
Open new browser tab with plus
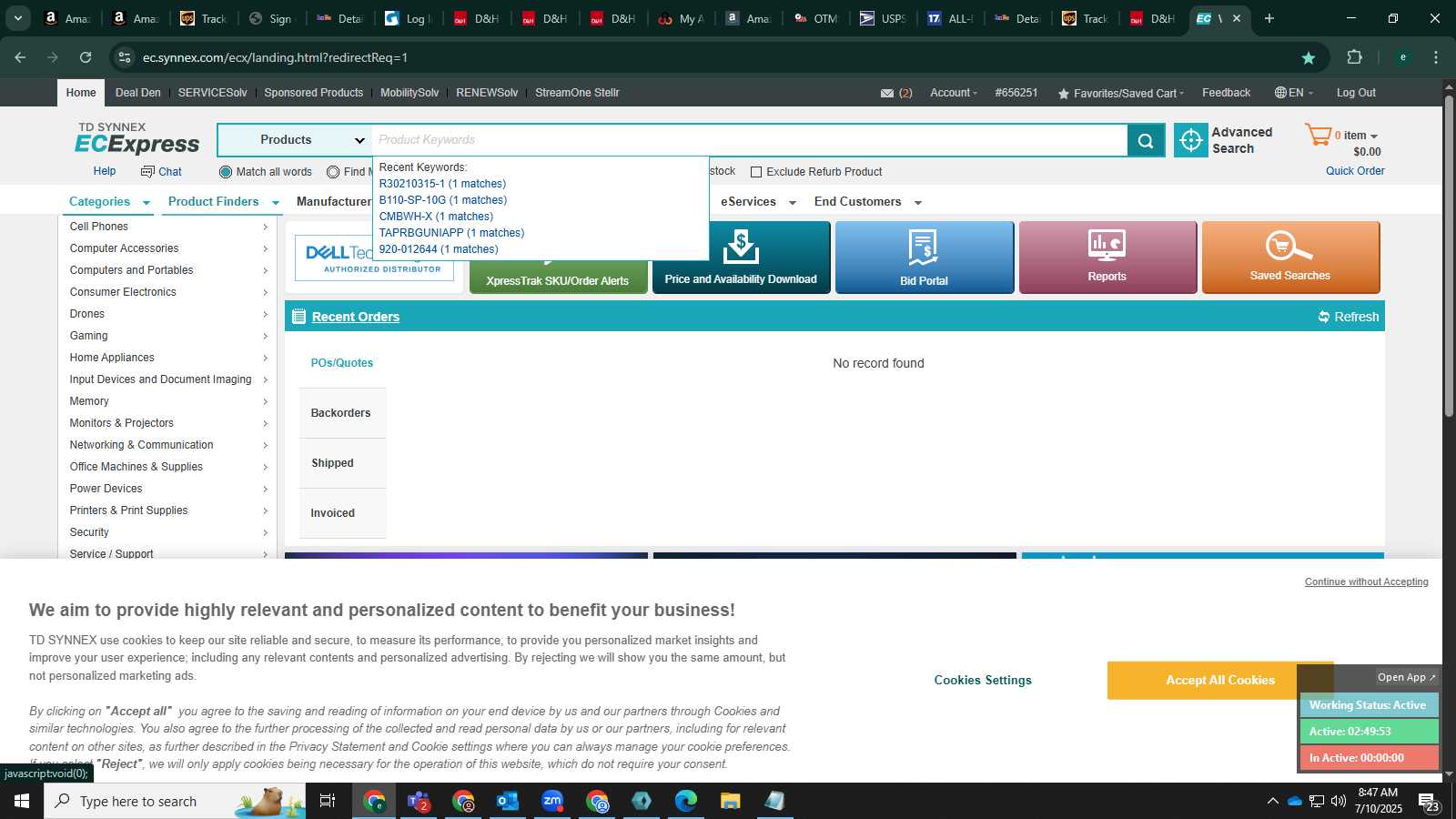click(1269, 18)
